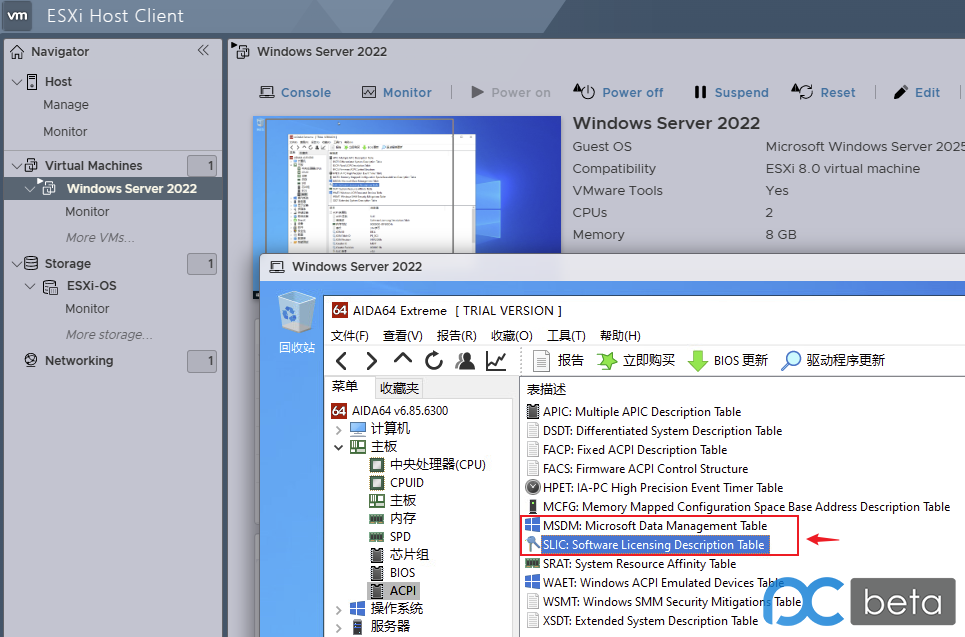Generate a 报告 report in AIDA64
The width and height of the screenshot is (965, 637).
tap(558, 361)
